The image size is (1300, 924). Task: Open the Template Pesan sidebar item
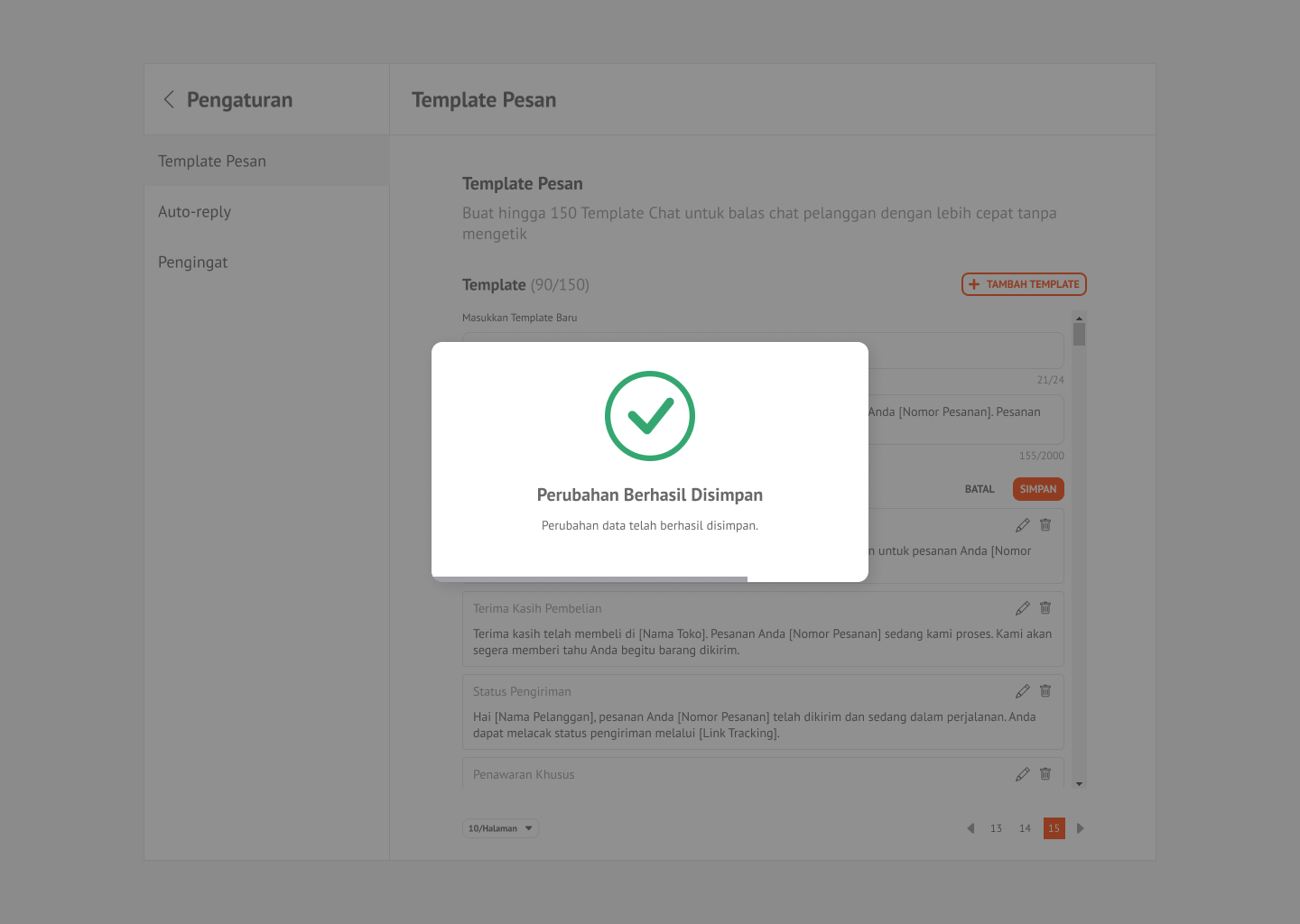[x=212, y=162]
